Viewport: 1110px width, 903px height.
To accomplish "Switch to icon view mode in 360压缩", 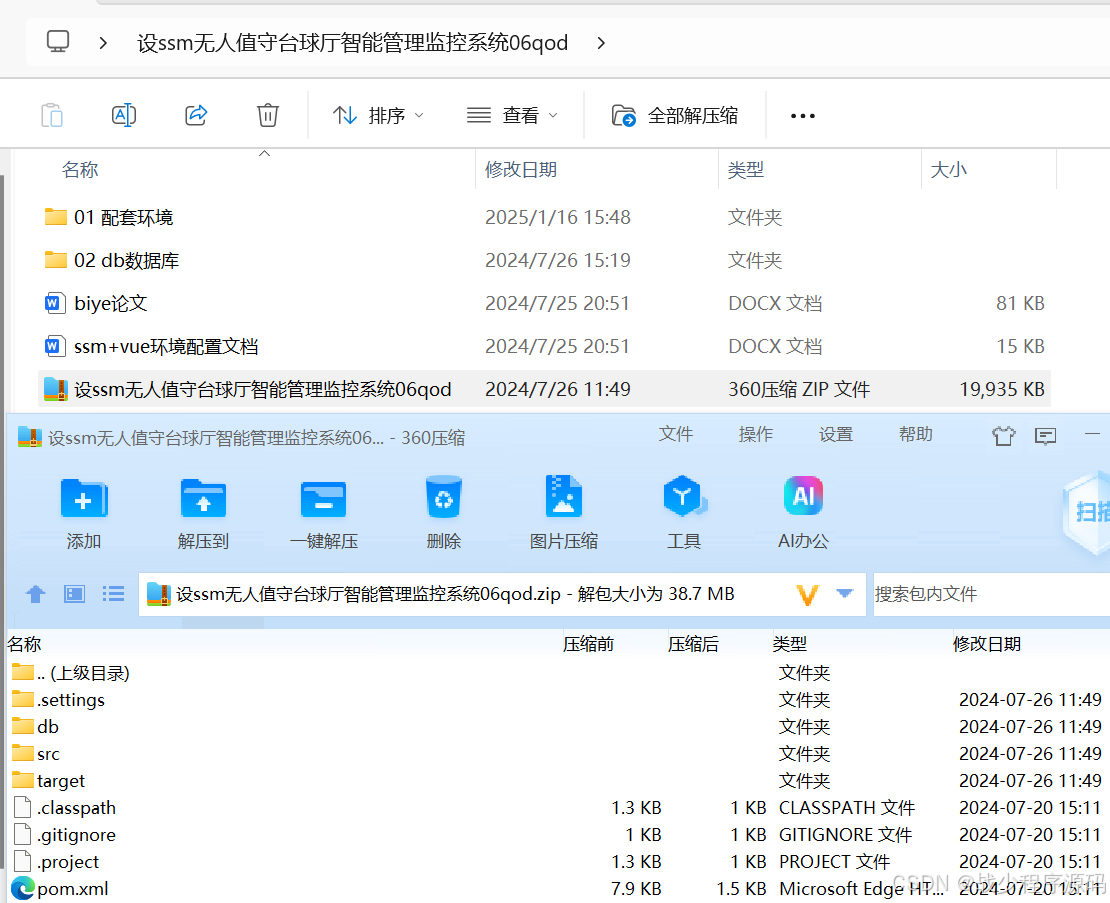I will coord(74,594).
